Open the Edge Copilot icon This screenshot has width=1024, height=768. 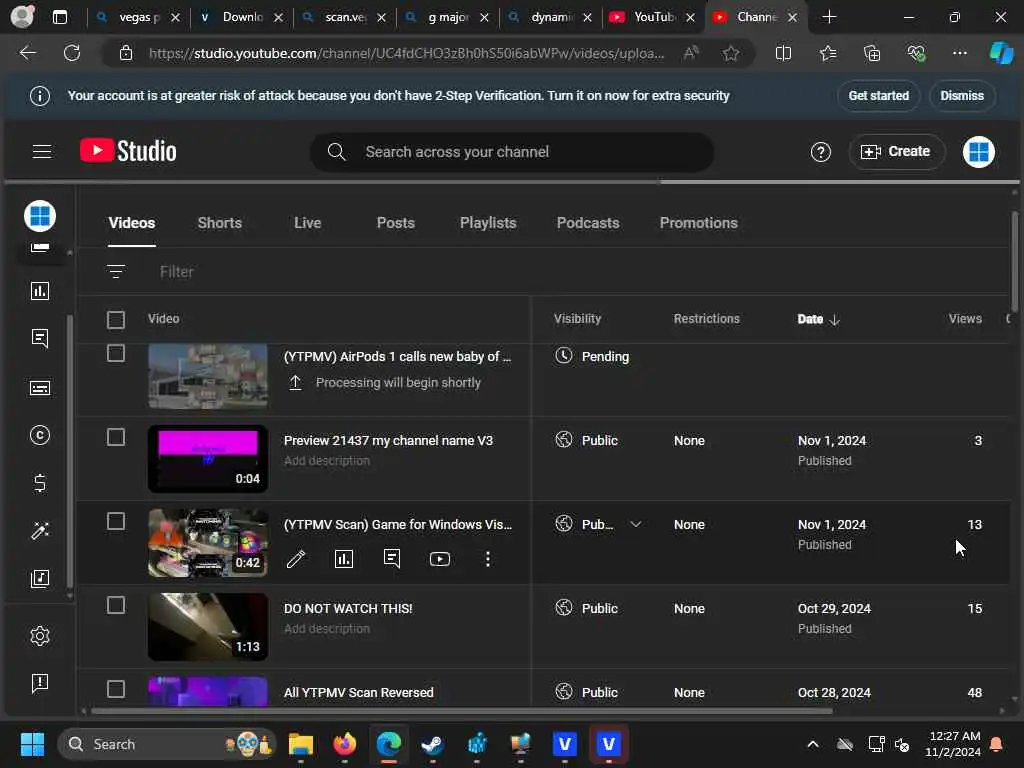(x=1001, y=53)
